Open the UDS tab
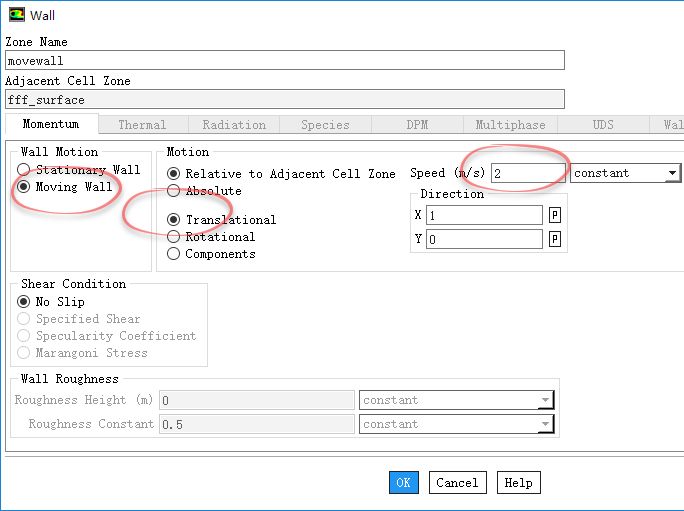 [x=603, y=125]
